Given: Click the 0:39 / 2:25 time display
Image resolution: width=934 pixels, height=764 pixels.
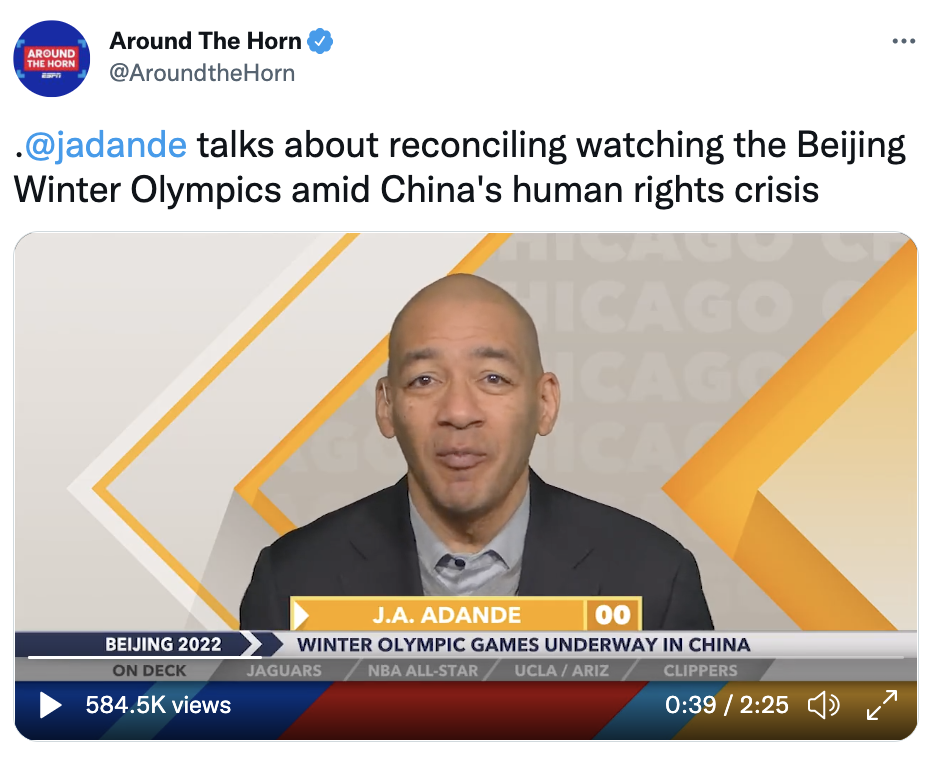Looking at the screenshot, I should (727, 705).
